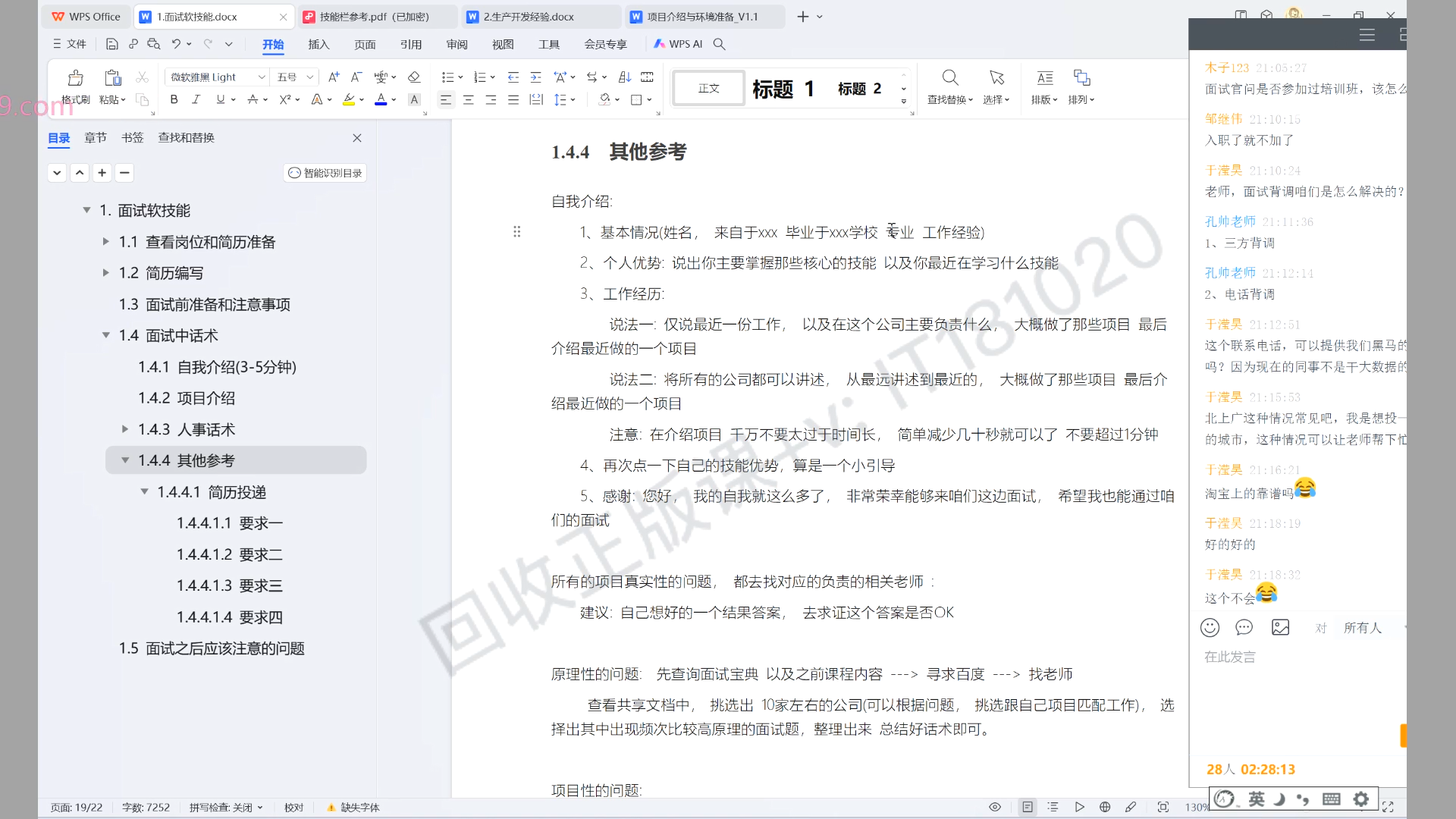Click the clear formatting eraser icon

pyautogui.click(x=414, y=77)
